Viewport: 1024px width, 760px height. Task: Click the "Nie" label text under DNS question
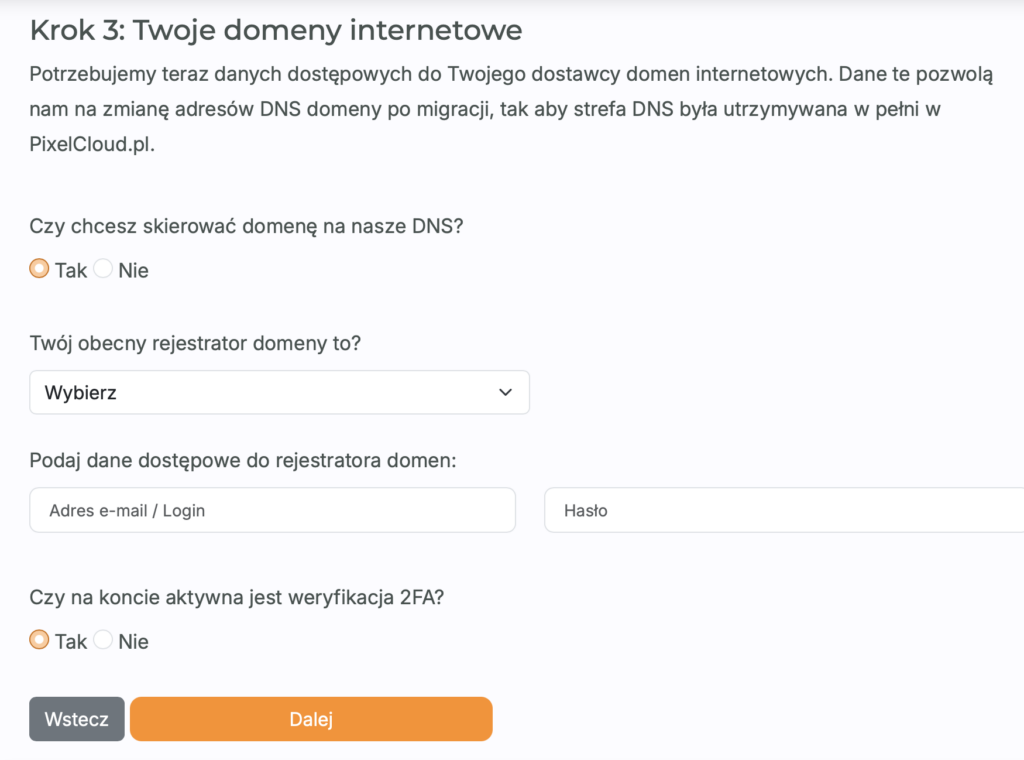pos(133,270)
